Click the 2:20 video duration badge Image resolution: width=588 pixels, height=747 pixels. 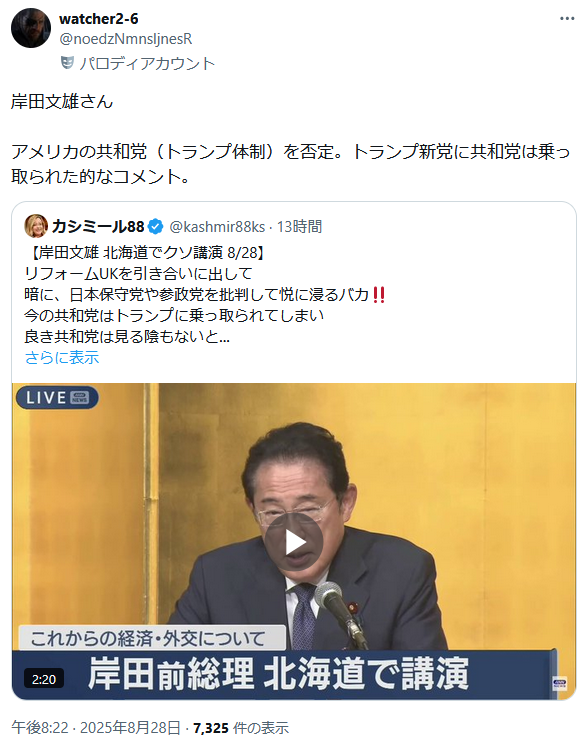[44, 679]
